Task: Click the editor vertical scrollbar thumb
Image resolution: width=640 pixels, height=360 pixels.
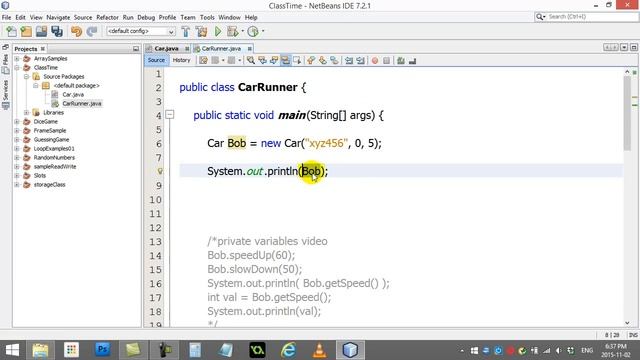Action: (627, 113)
